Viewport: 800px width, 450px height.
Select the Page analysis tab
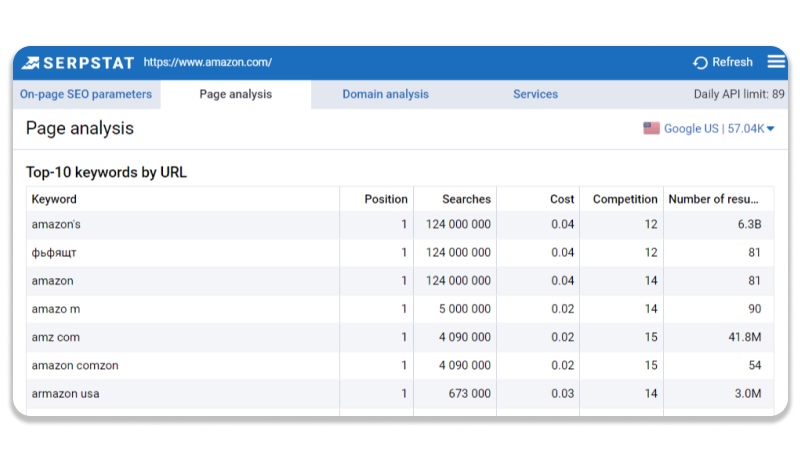pyautogui.click(x=236, y=94)
